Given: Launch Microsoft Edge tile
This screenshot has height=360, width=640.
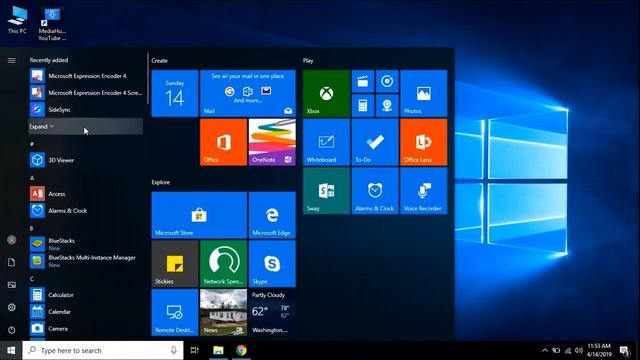Looking at the screenshot, I should point(272,215).
